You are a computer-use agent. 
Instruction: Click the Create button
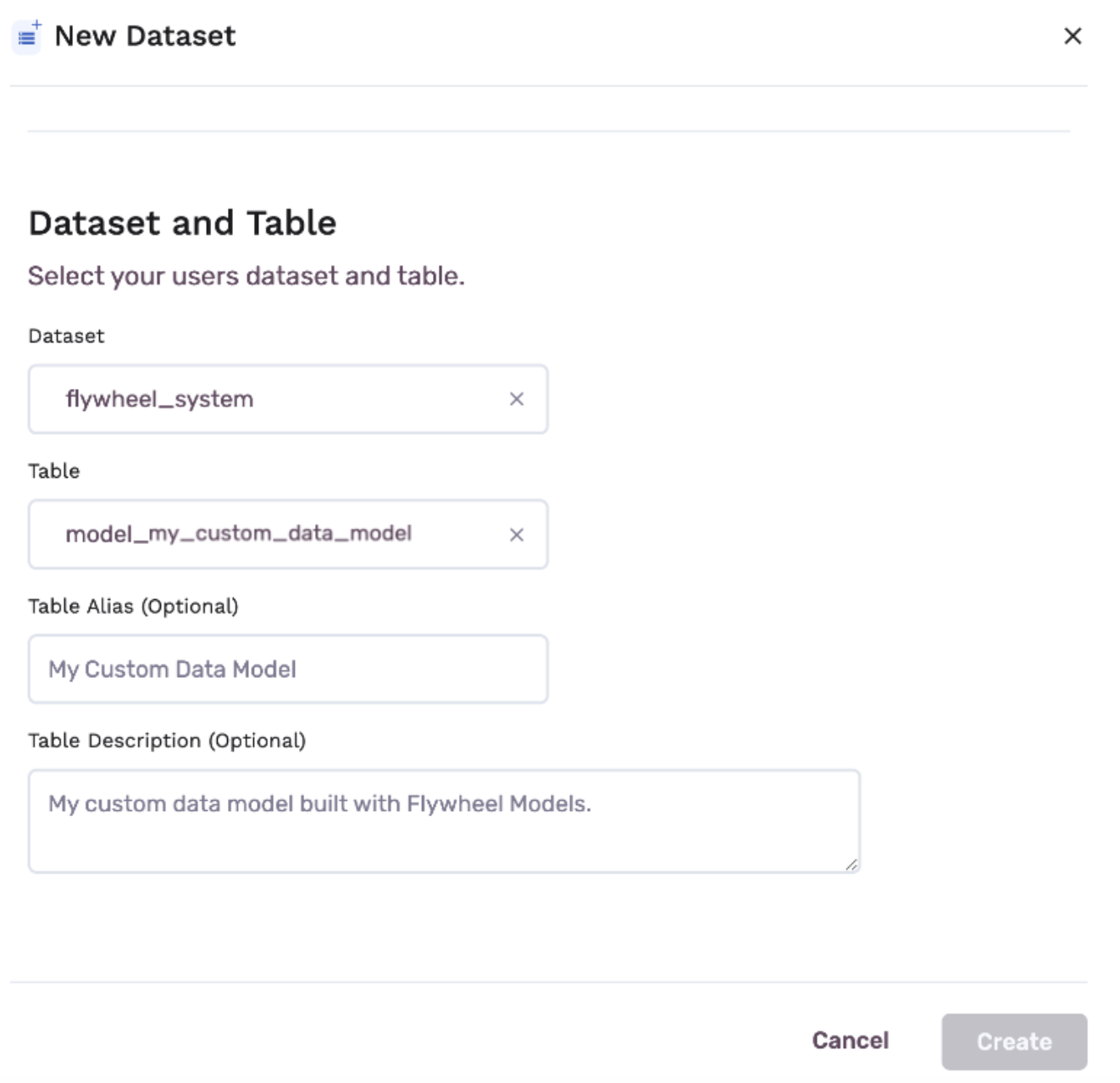(x=1014, y=1041)
